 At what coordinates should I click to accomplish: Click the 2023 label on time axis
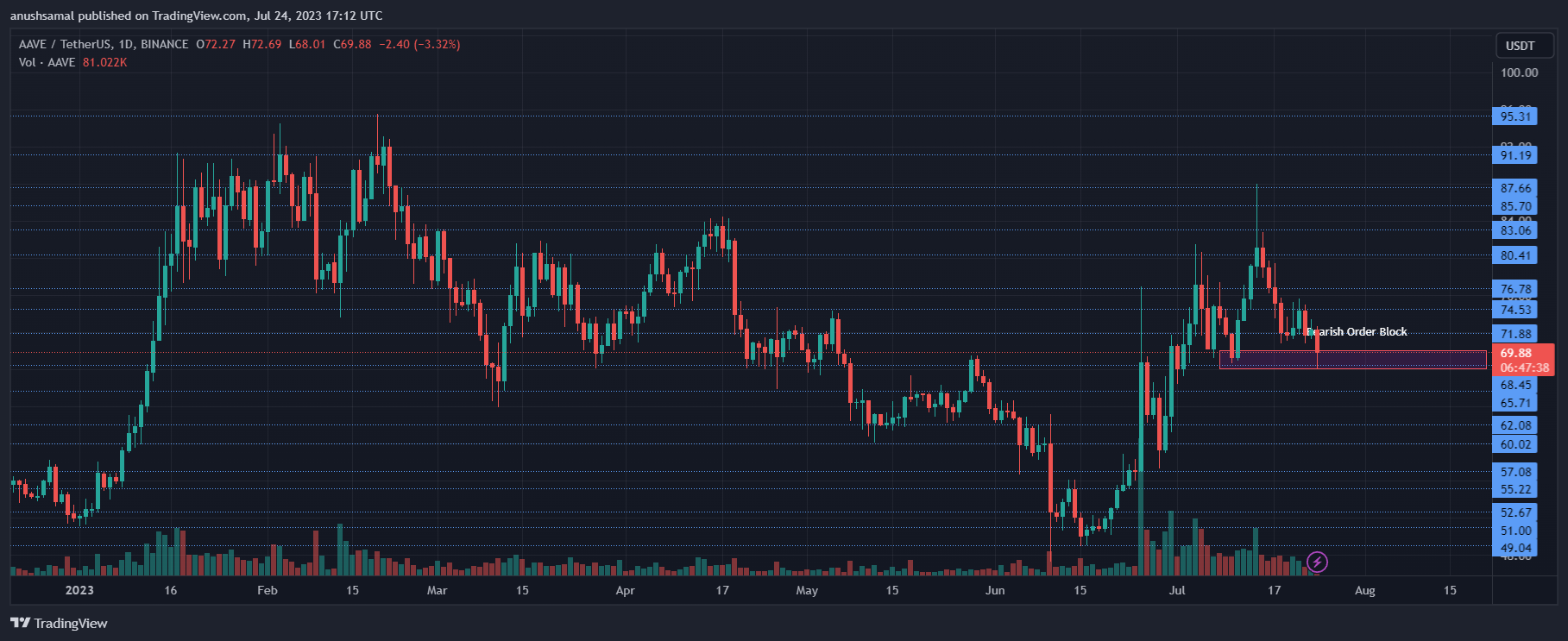[79, 590]
